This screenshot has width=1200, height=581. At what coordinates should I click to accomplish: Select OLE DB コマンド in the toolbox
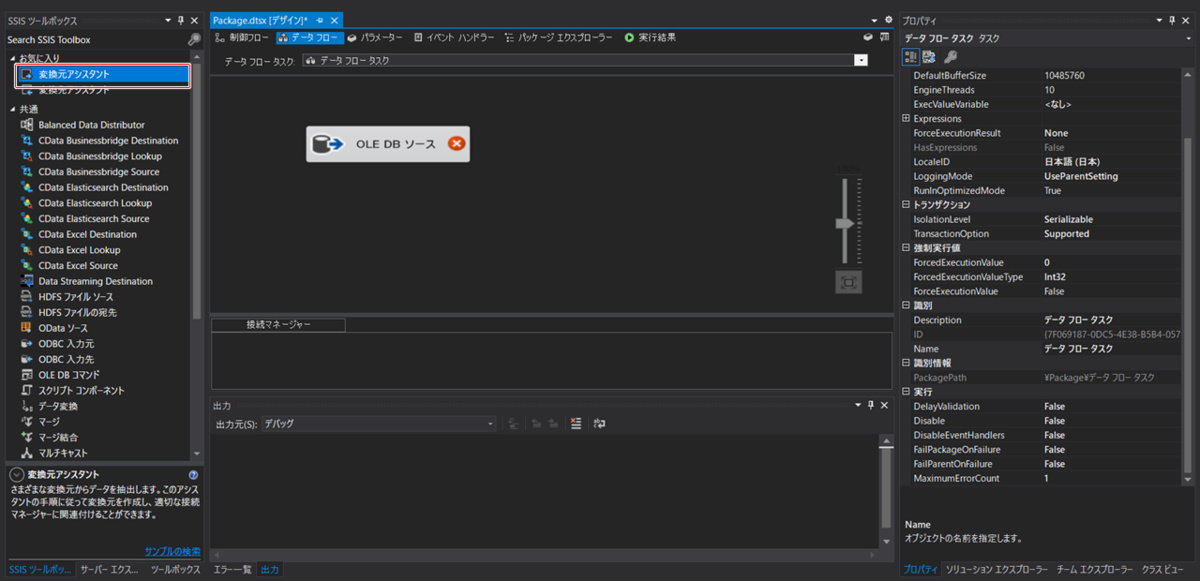[x=69, y=375]
